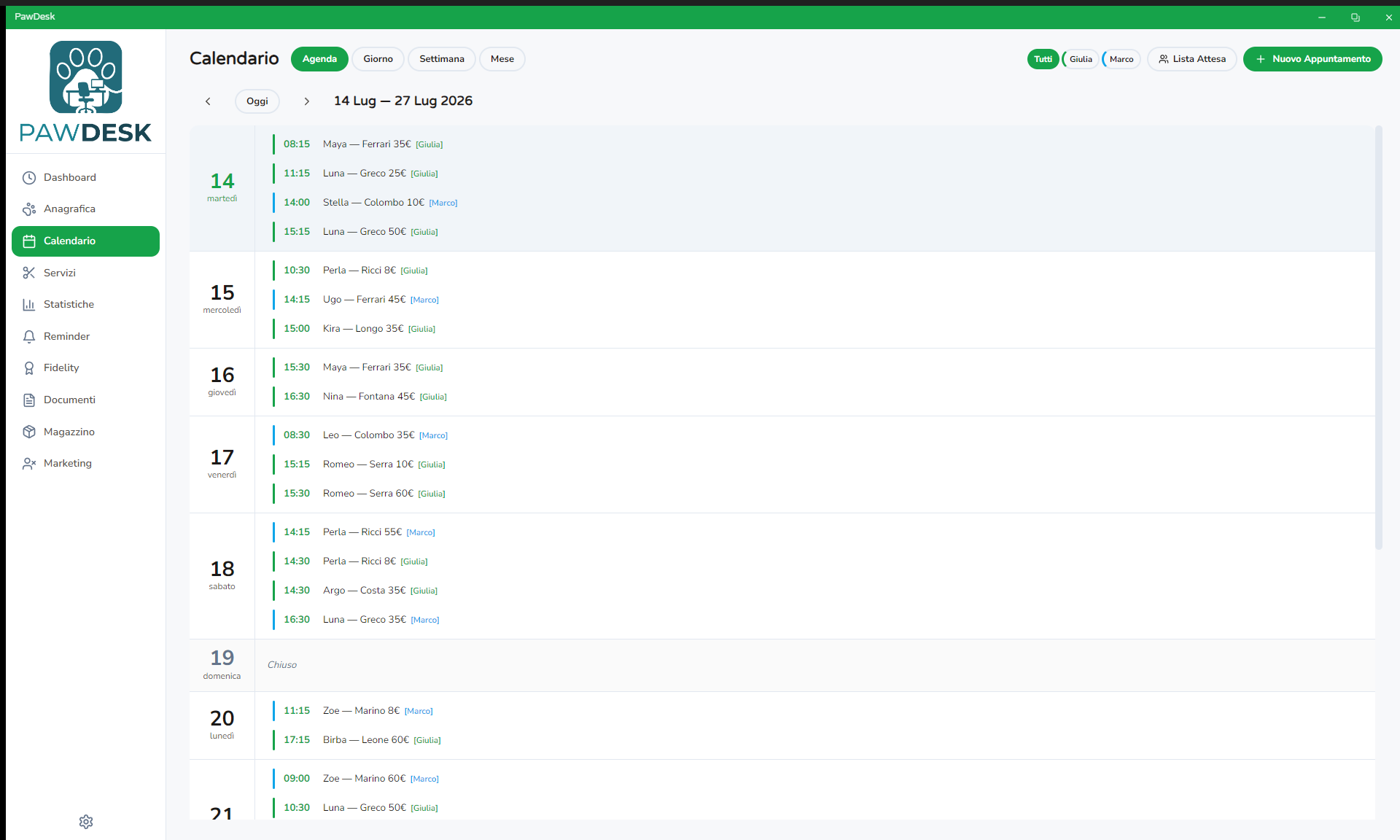Open Marketing person icon in sidebar

coord(29,464)
